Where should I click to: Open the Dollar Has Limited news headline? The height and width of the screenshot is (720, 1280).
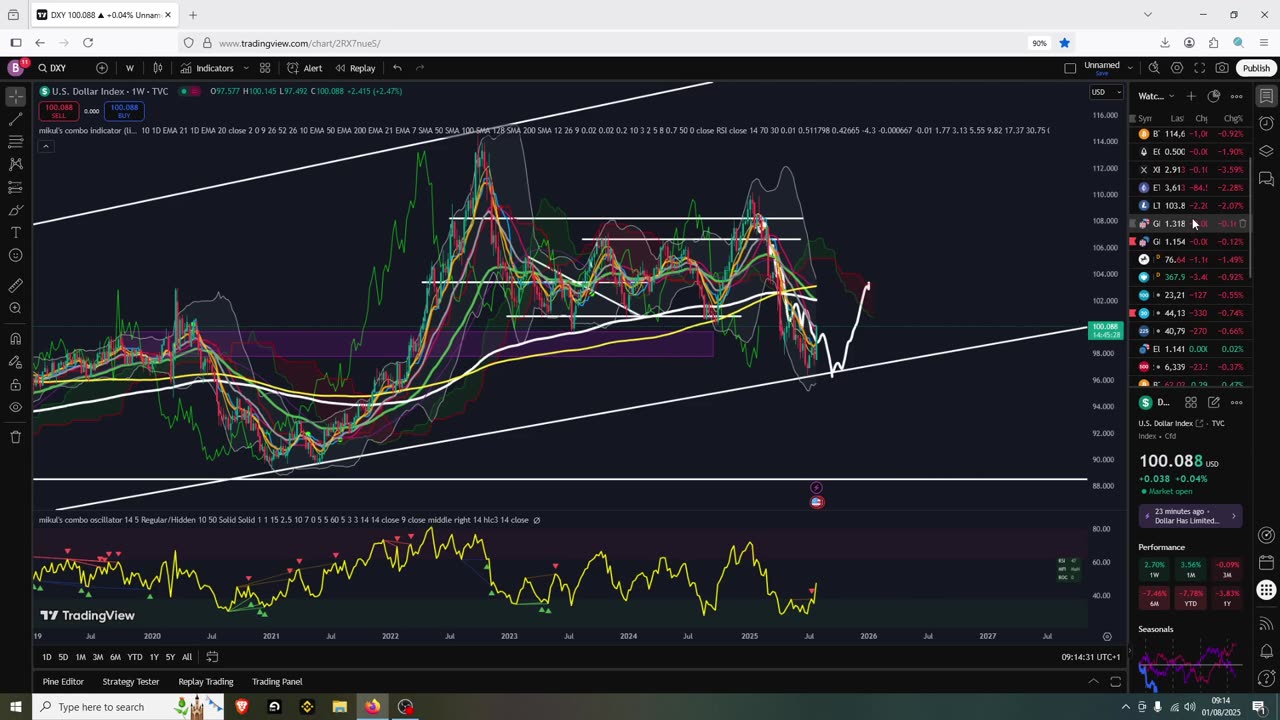pyautogui.click(x=1191, y=516)
